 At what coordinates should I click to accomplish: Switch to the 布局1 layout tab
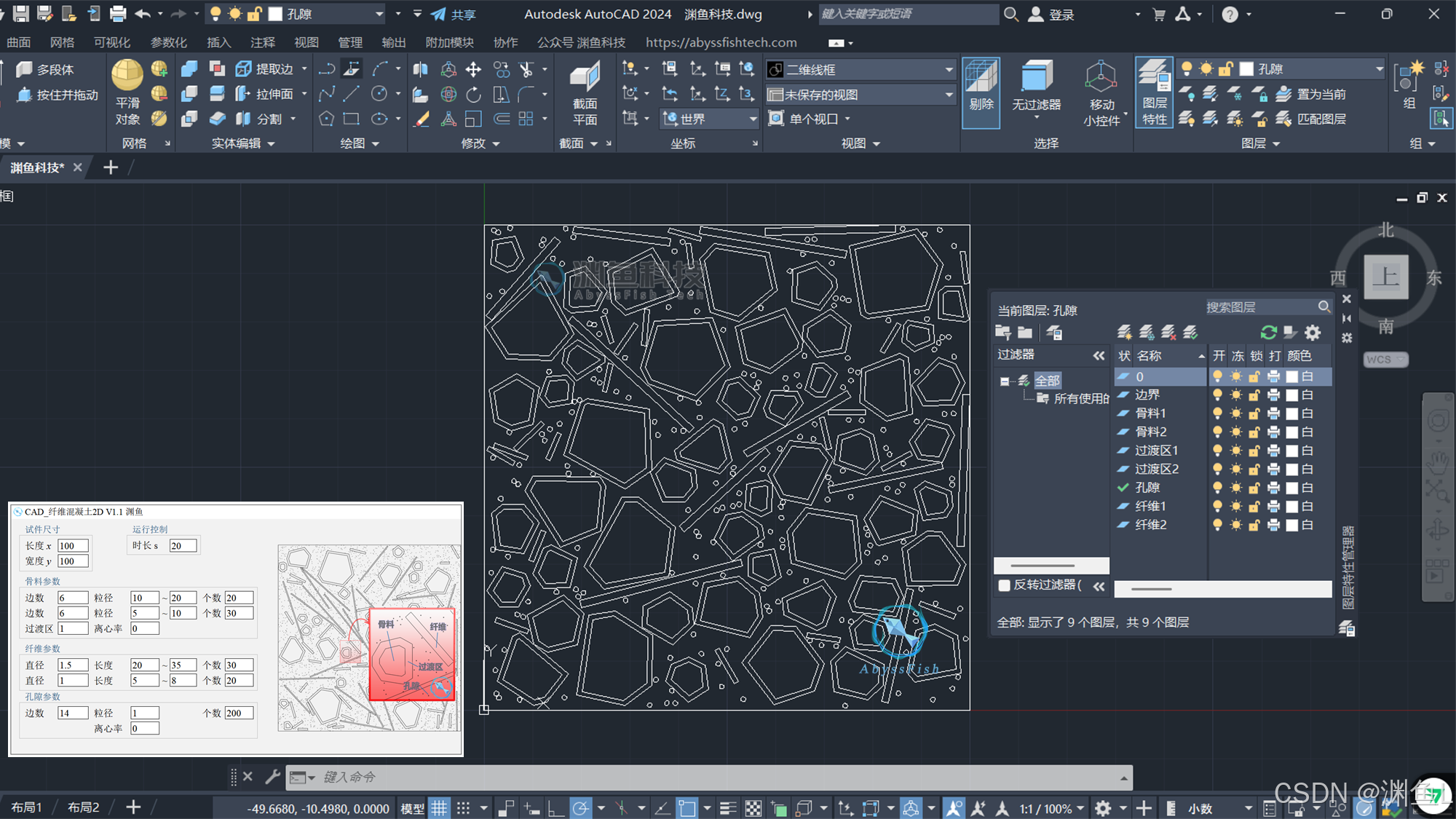coord(27,807)
